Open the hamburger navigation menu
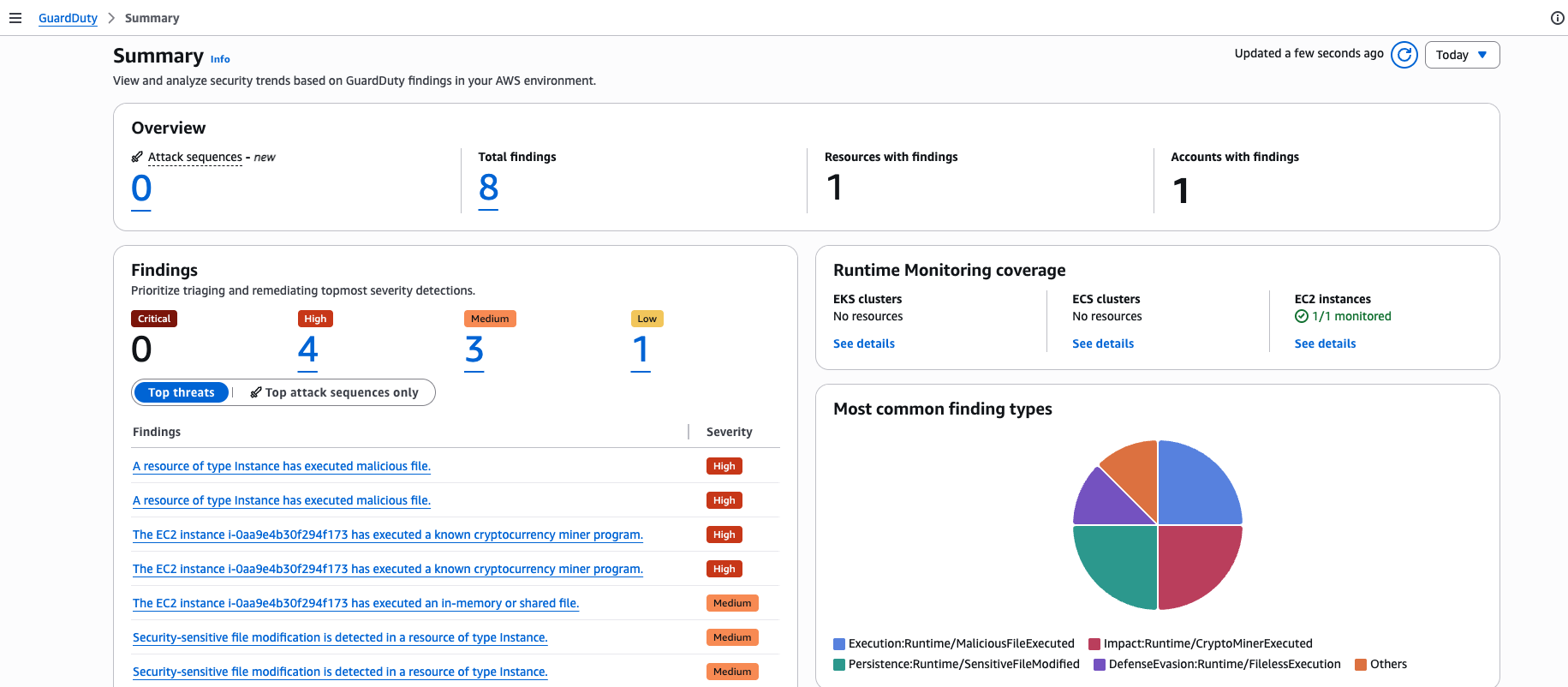The width and height of the screenshot is (1568, 687). pyautogui.click(x=15, y=18)
